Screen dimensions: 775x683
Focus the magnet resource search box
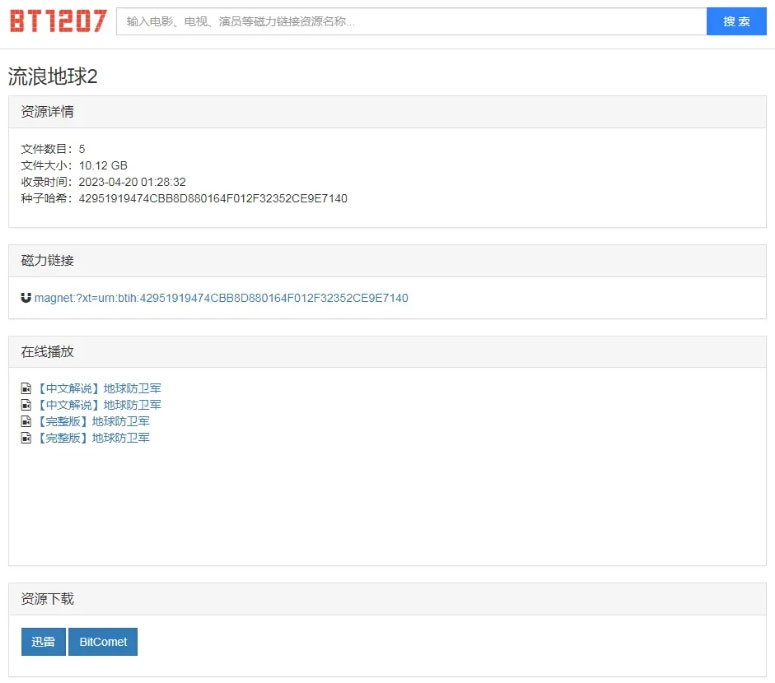[x=411, y=21]
